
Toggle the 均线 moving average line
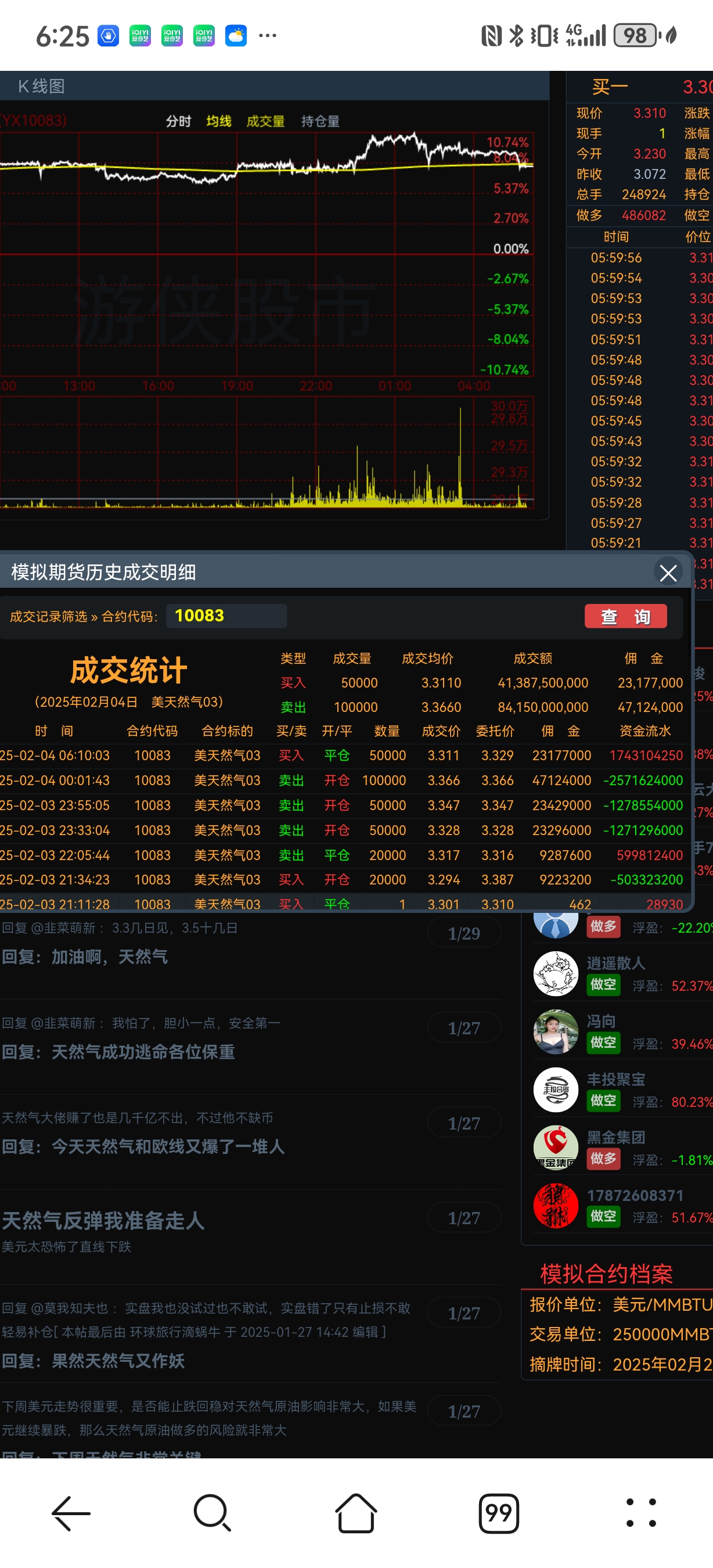219,121
